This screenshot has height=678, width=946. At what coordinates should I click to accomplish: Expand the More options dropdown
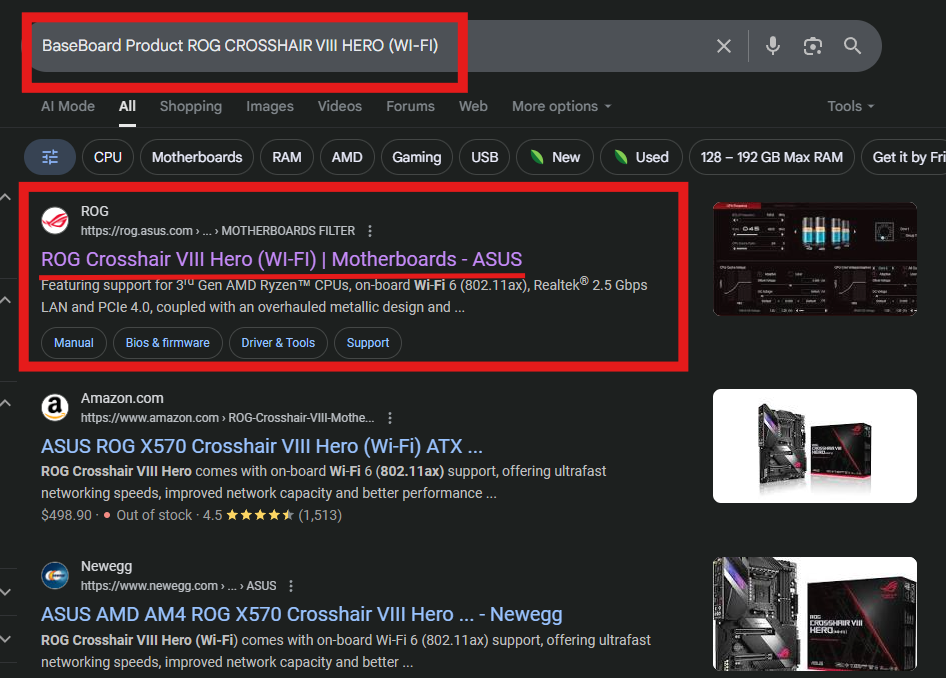(x=562, y=106)
